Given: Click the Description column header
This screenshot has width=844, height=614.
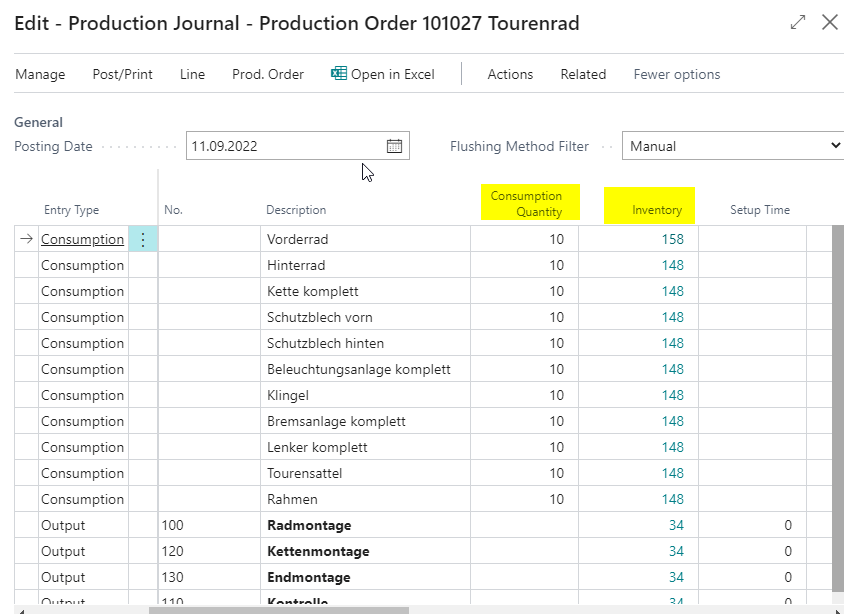Looking at the screenshot, I should (296, 210).
